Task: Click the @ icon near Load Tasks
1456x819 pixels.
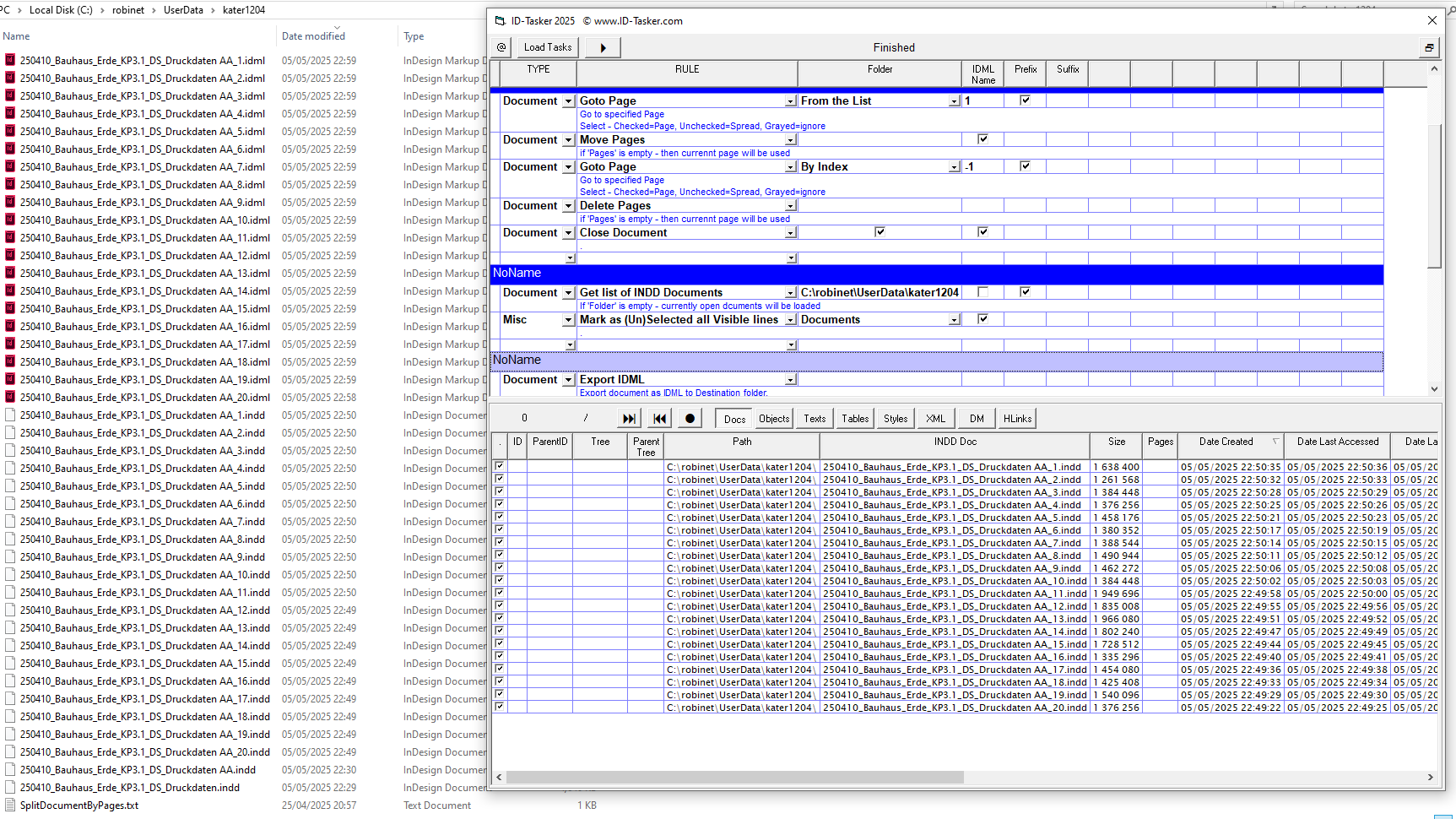Action: point(500,47)
